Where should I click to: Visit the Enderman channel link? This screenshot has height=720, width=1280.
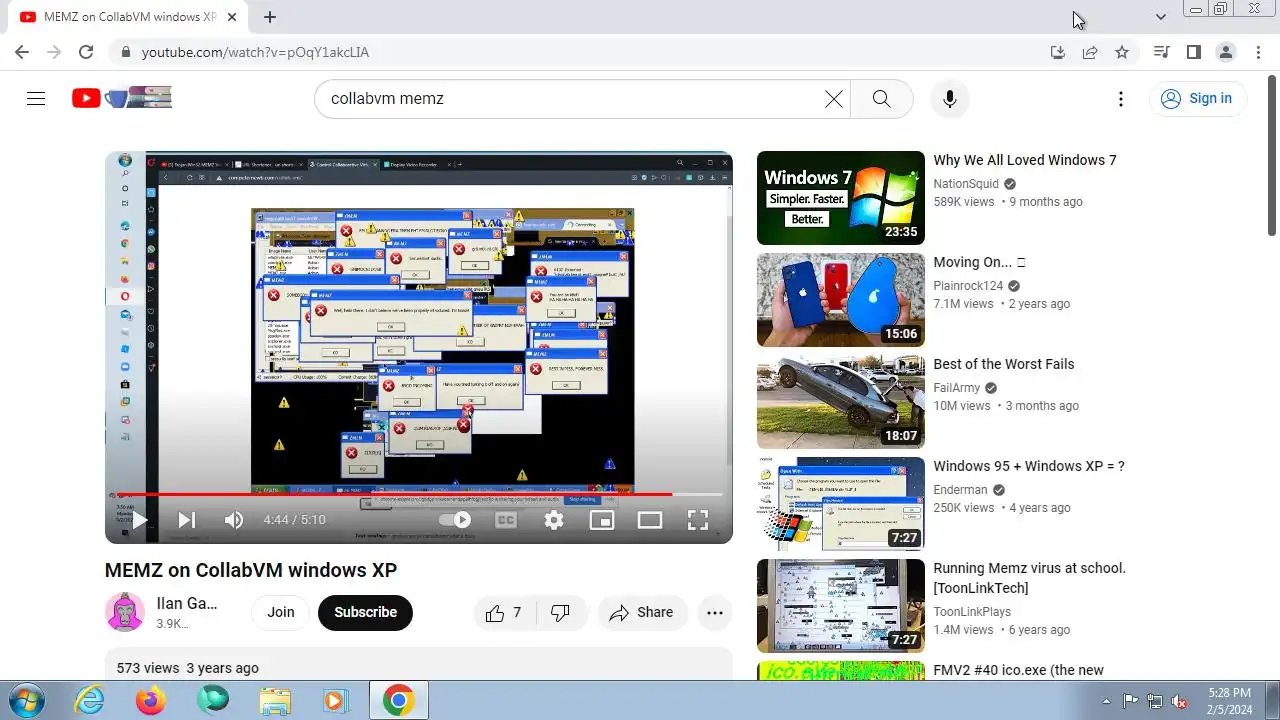(960, 490)
